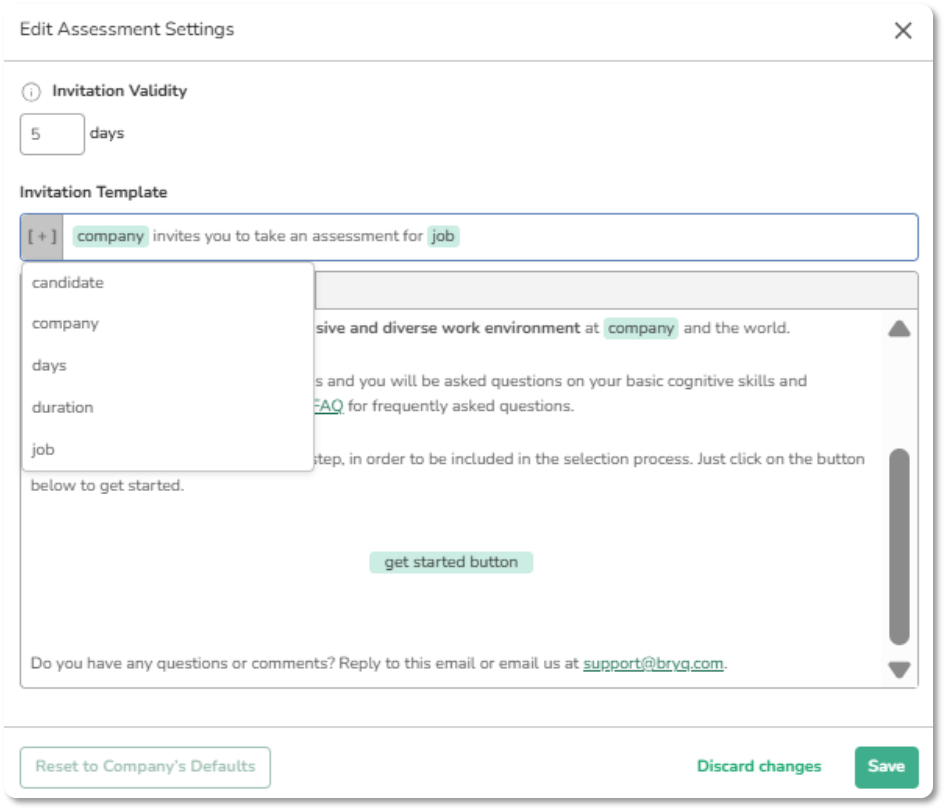
Task: Click the Invitation Validity info icon
Action: 31,91
